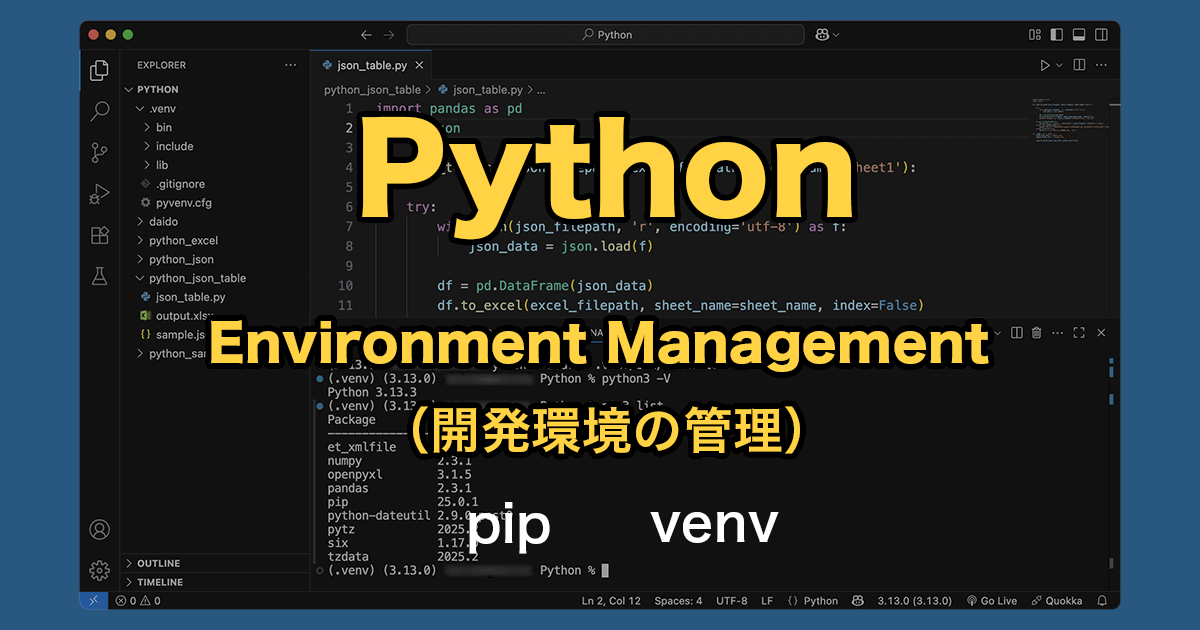
Task: Open run options dropdown arrow beside play button
Action: [x=1059, y=65]
